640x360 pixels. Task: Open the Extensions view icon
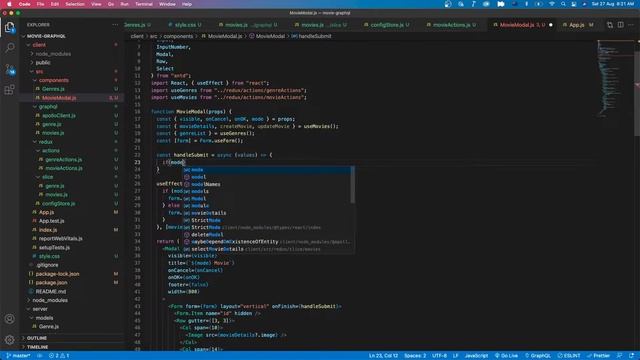click(9, 89)
